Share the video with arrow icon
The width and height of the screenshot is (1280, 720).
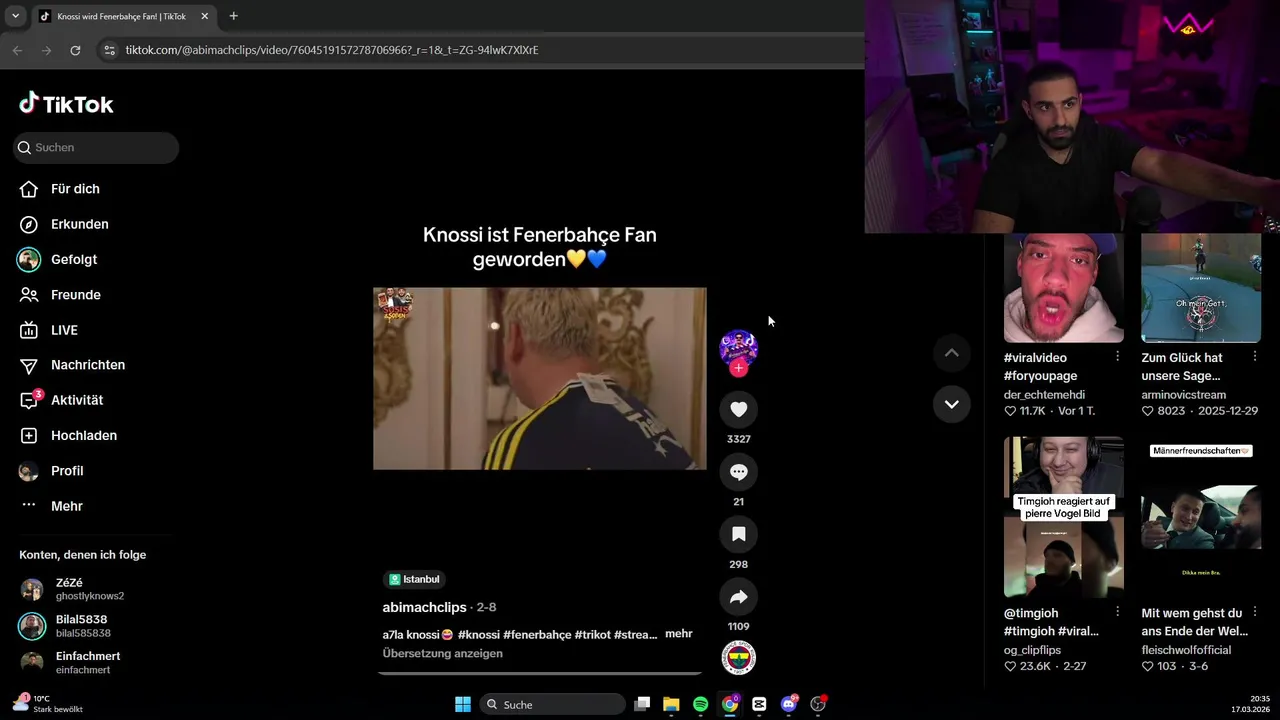pyautogui.click(x=739, y=597)
